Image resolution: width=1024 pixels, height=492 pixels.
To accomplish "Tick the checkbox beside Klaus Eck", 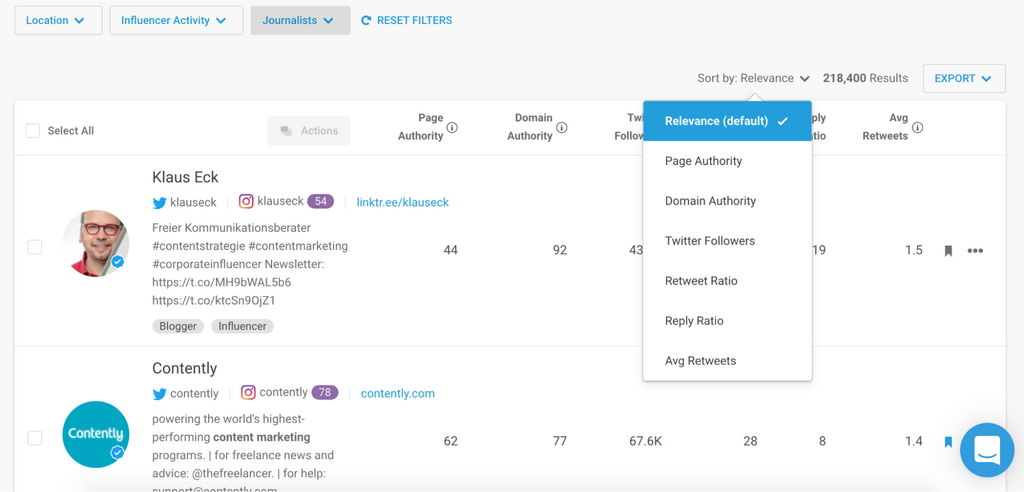I will pyautogui.click(x=35, y=247).
